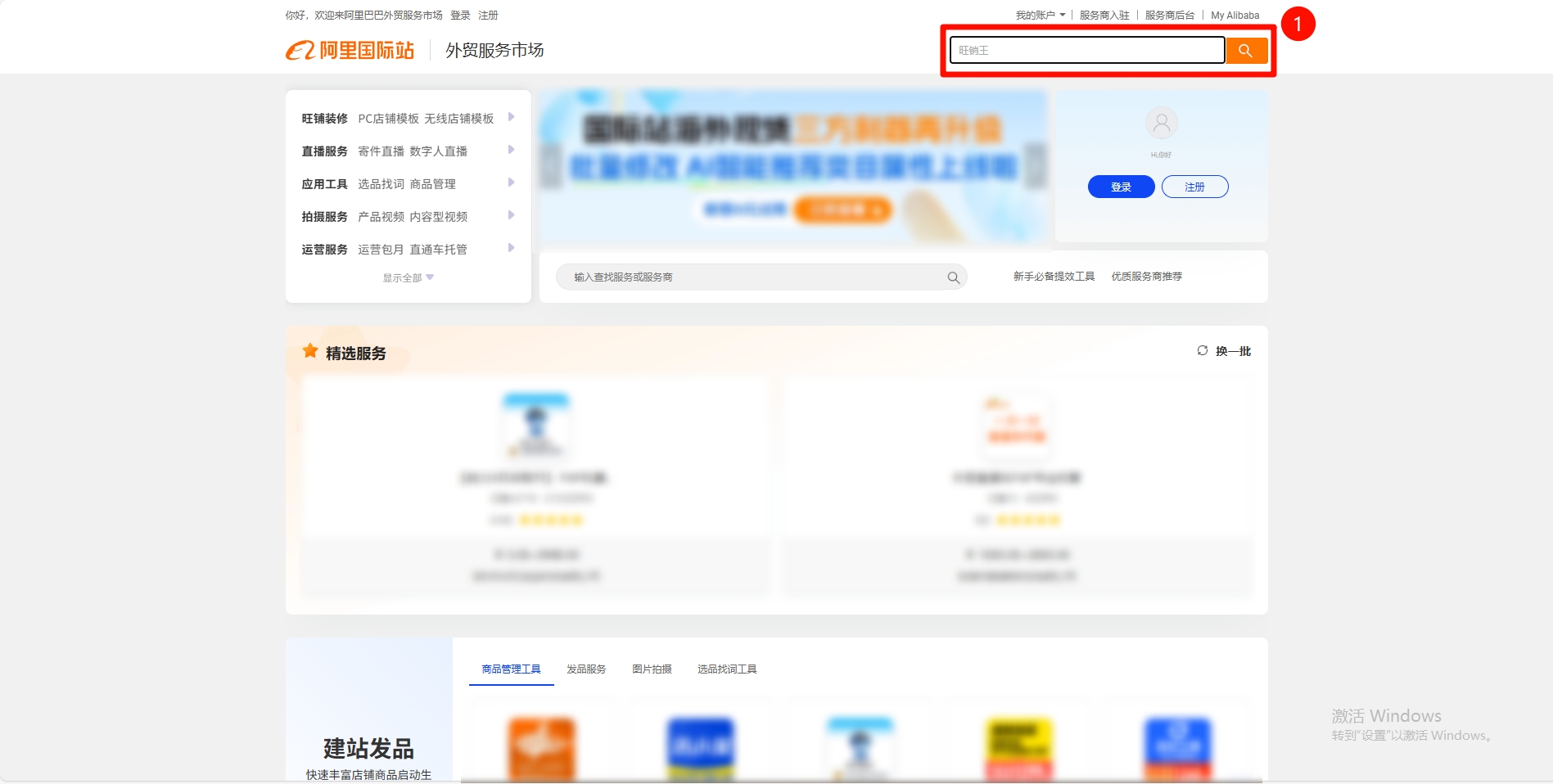Focus the top search field with 旺销王 placeholder

pos(1086,51)
